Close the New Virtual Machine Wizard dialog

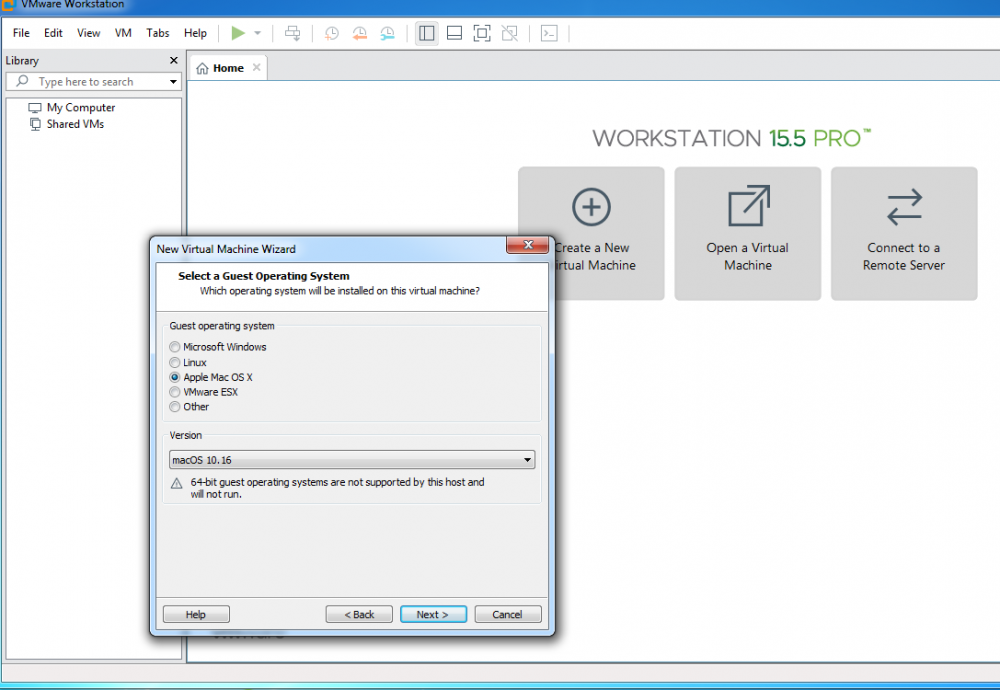(527, 245)
